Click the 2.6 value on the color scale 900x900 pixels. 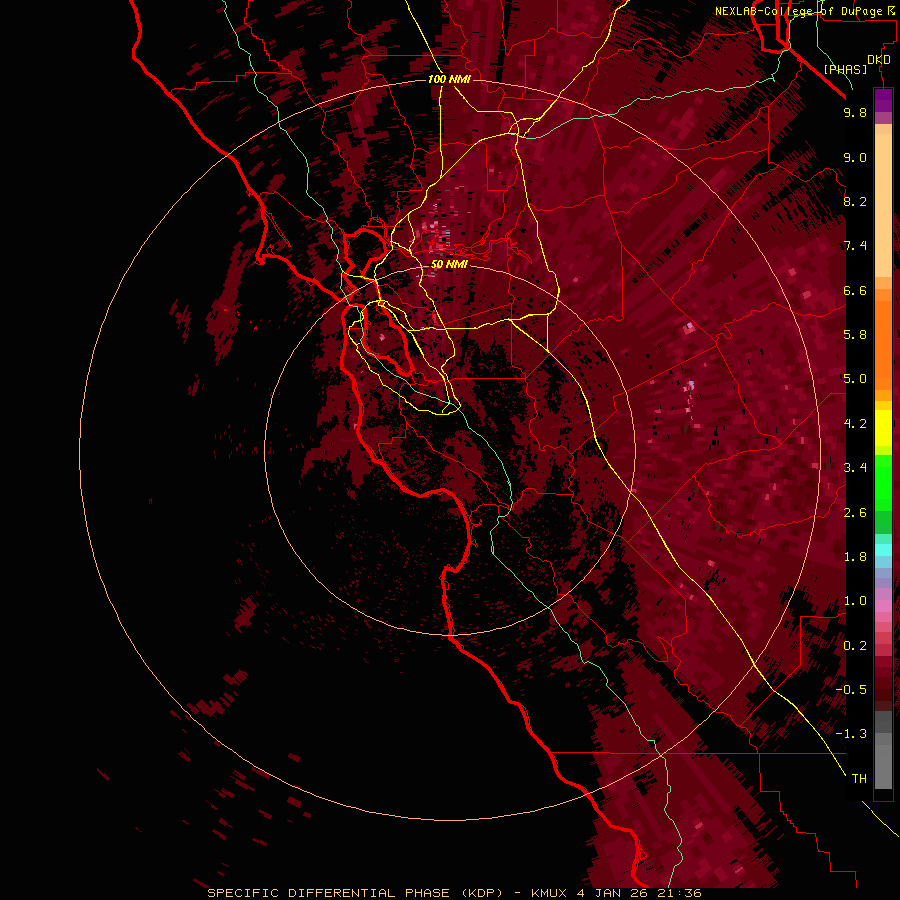[855, 513]
